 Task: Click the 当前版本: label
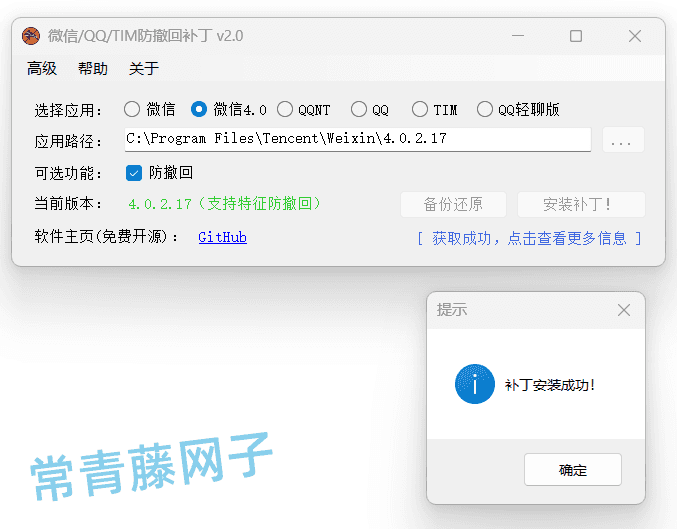[68, 203]
